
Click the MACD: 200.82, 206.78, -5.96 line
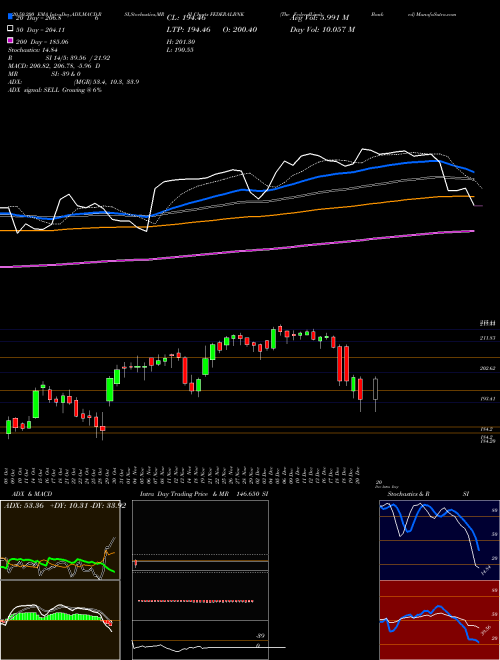[54, 66]
